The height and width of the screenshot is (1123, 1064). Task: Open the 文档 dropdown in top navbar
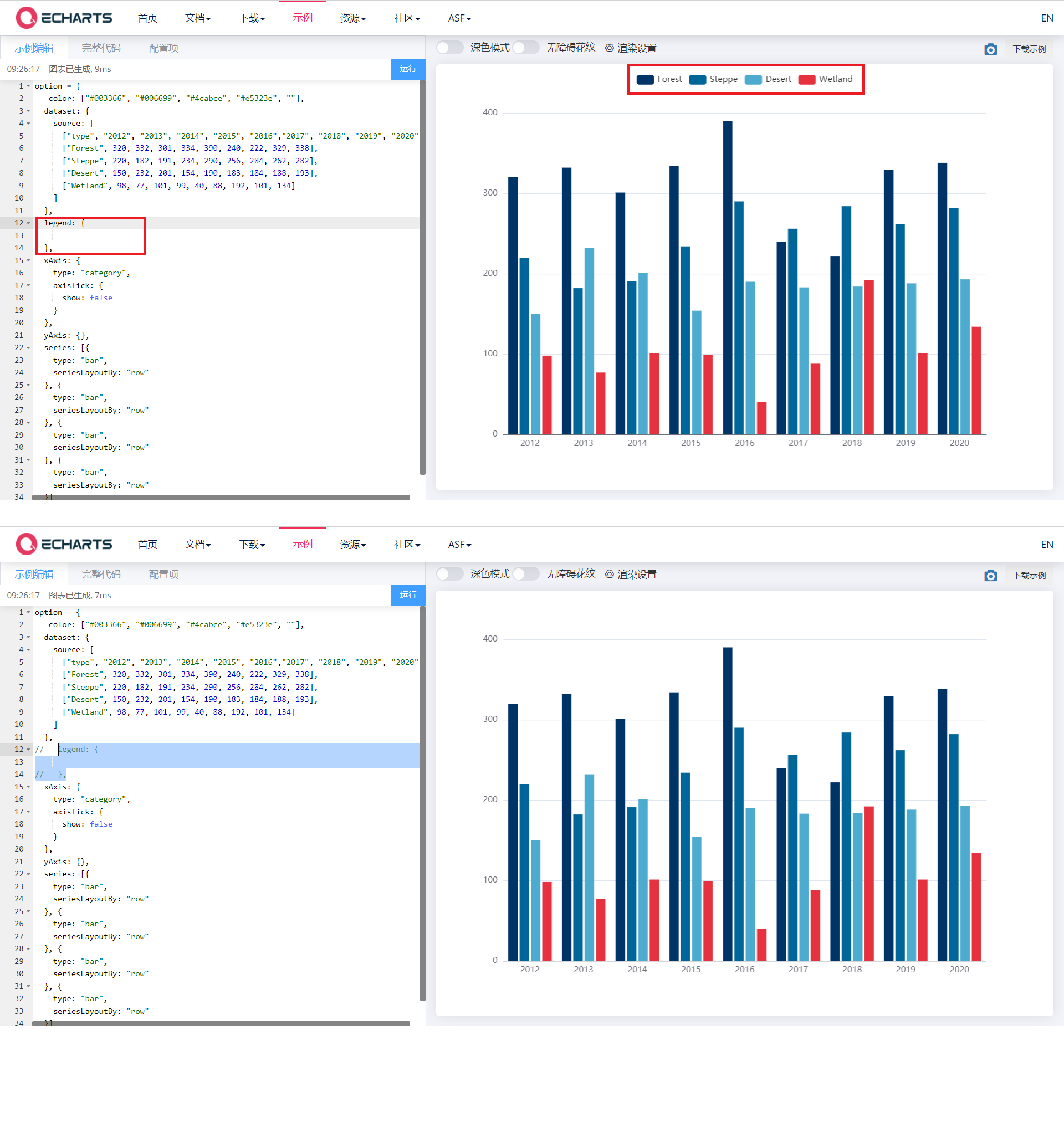coord(197,18)
